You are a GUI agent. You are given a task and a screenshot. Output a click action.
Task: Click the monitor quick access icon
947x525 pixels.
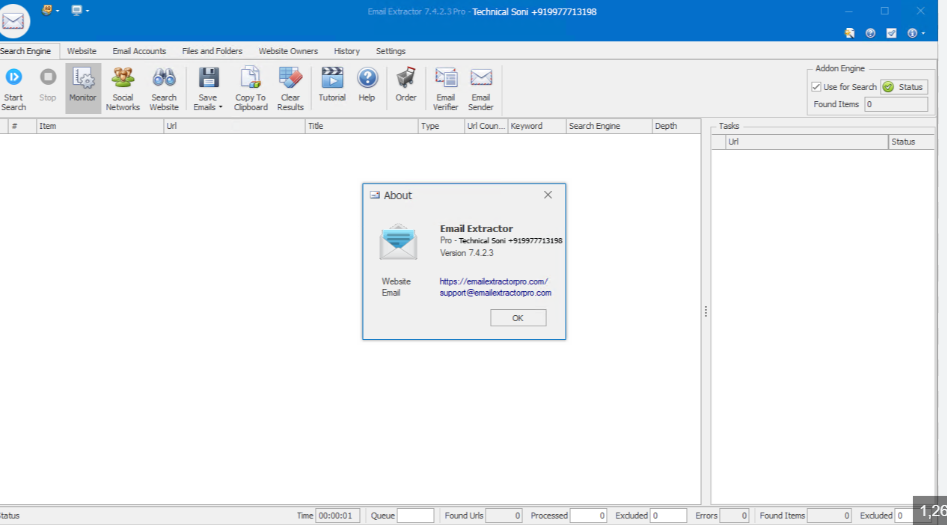(77, 10)
